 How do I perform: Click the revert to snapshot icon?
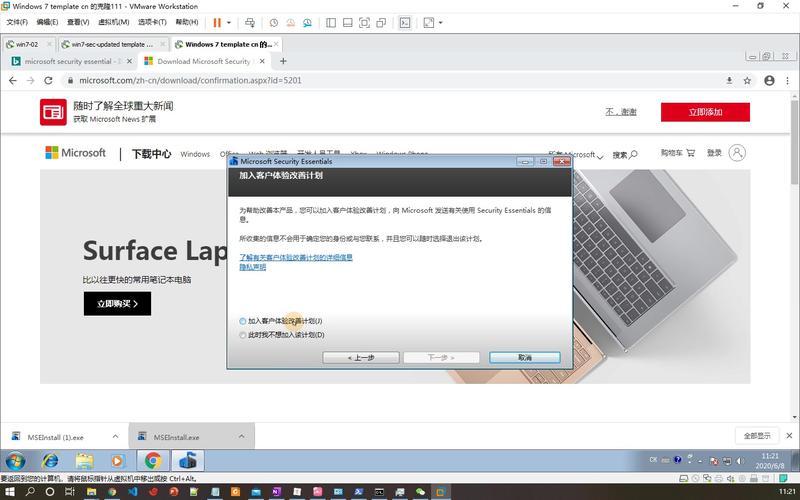(x=290, y=22)
